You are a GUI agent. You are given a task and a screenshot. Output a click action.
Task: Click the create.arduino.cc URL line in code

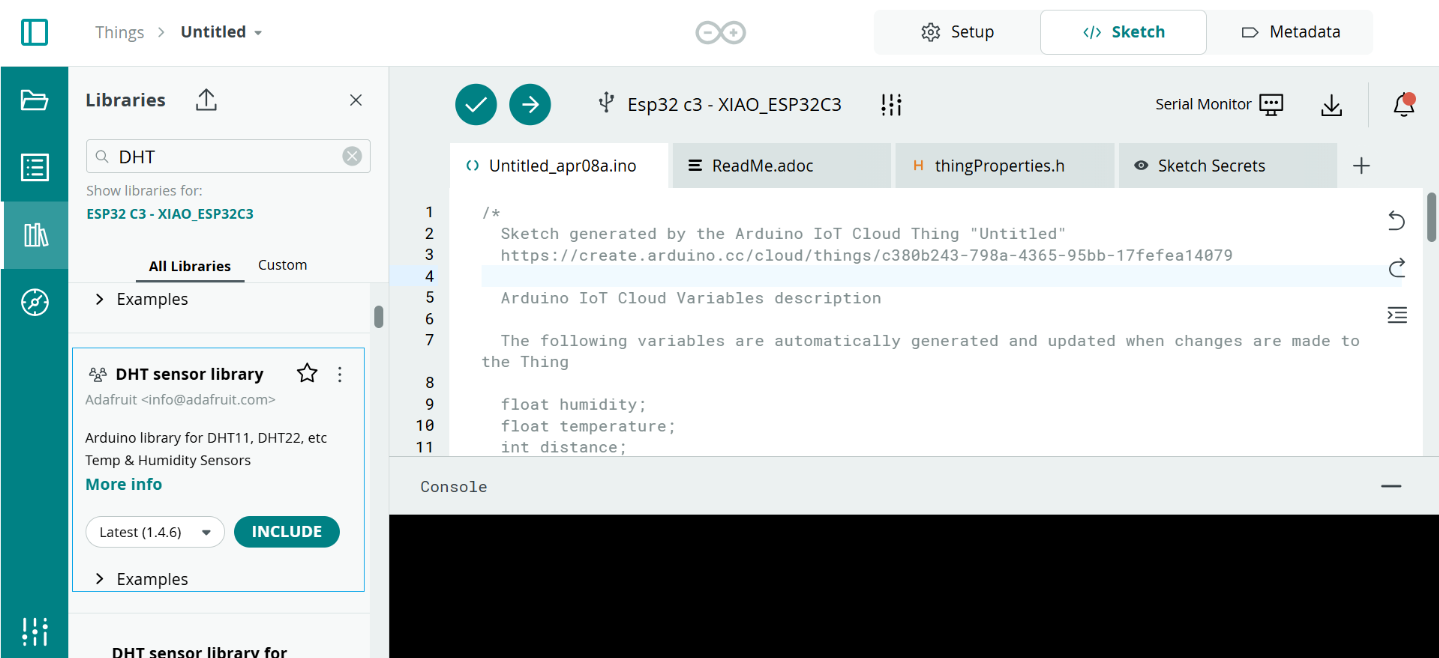867,255
